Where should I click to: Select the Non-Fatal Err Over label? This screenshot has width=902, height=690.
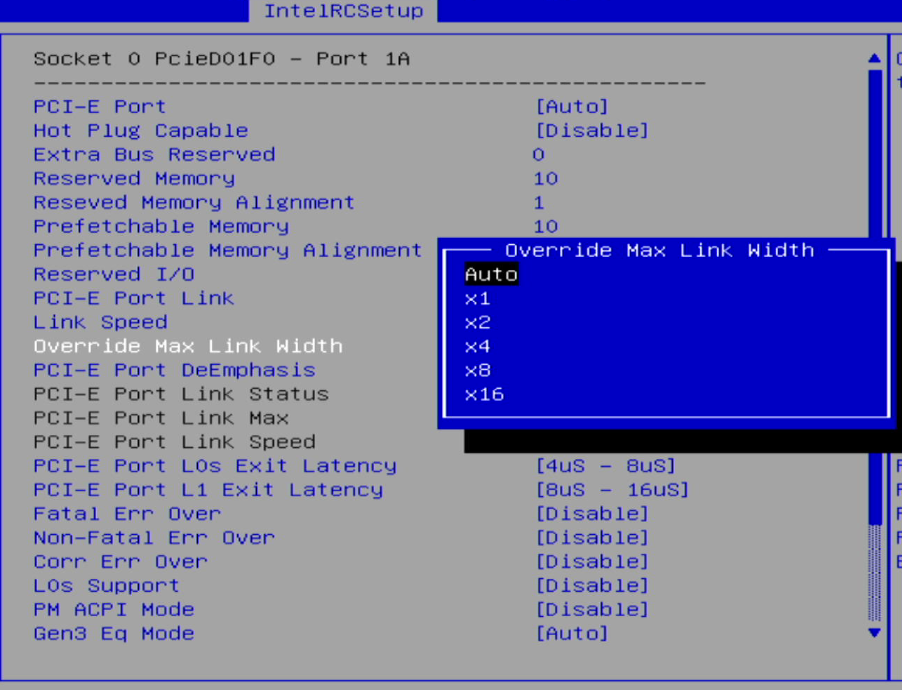(154, 537)
